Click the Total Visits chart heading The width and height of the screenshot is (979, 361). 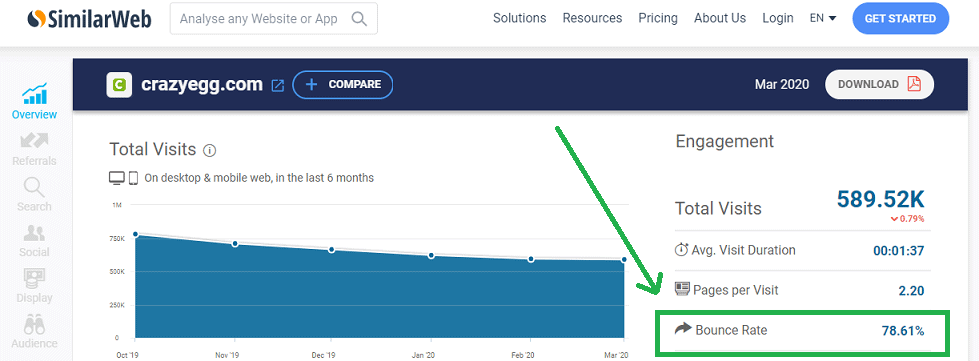[153, 150]
